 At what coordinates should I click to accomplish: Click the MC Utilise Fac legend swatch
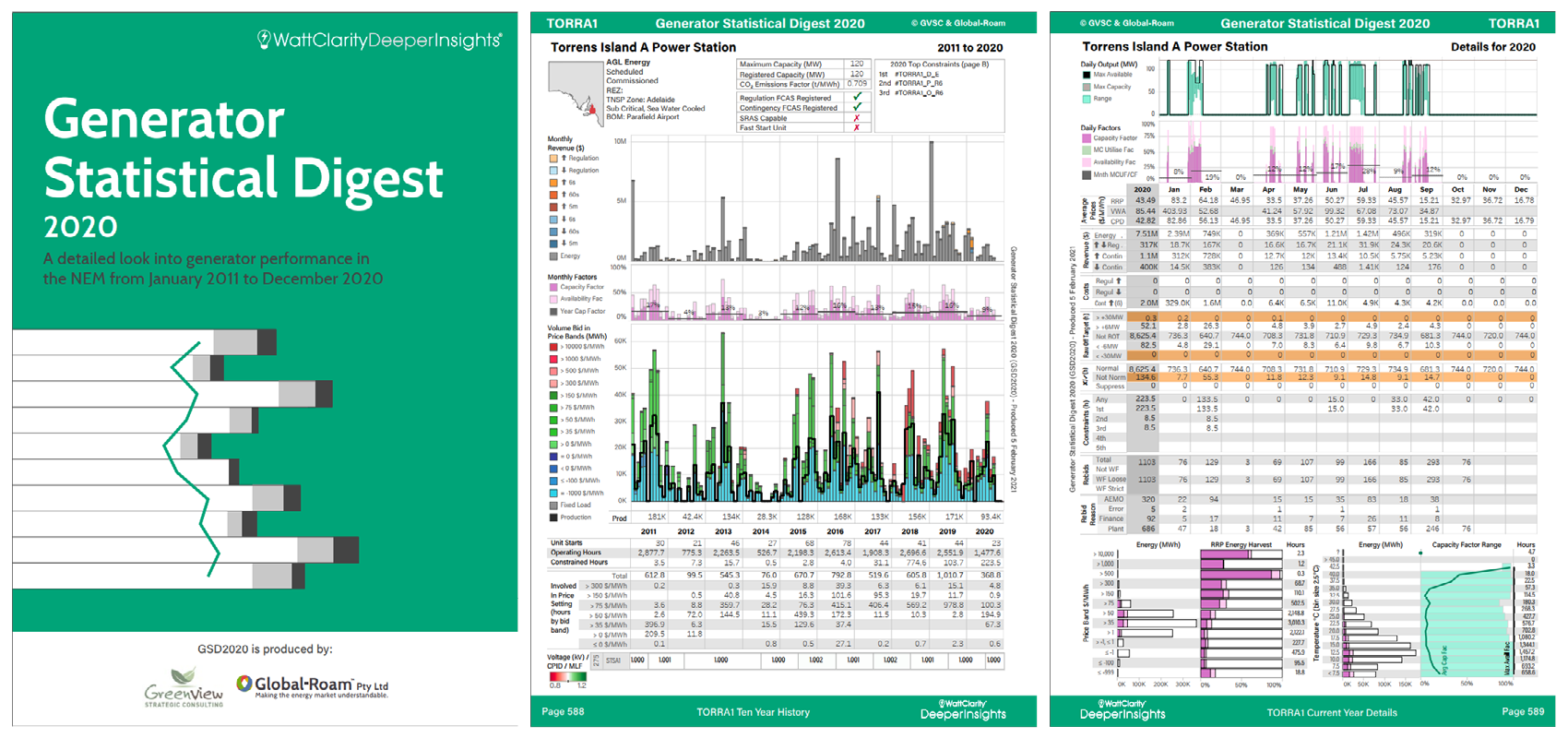1087,149
